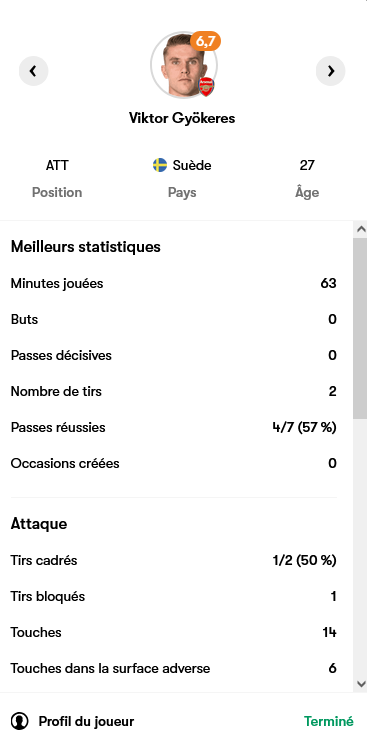The width and height of the screenshot is (367, 739).
Task: Select the Tirs cadrés stat row
Action: [174, 560]
